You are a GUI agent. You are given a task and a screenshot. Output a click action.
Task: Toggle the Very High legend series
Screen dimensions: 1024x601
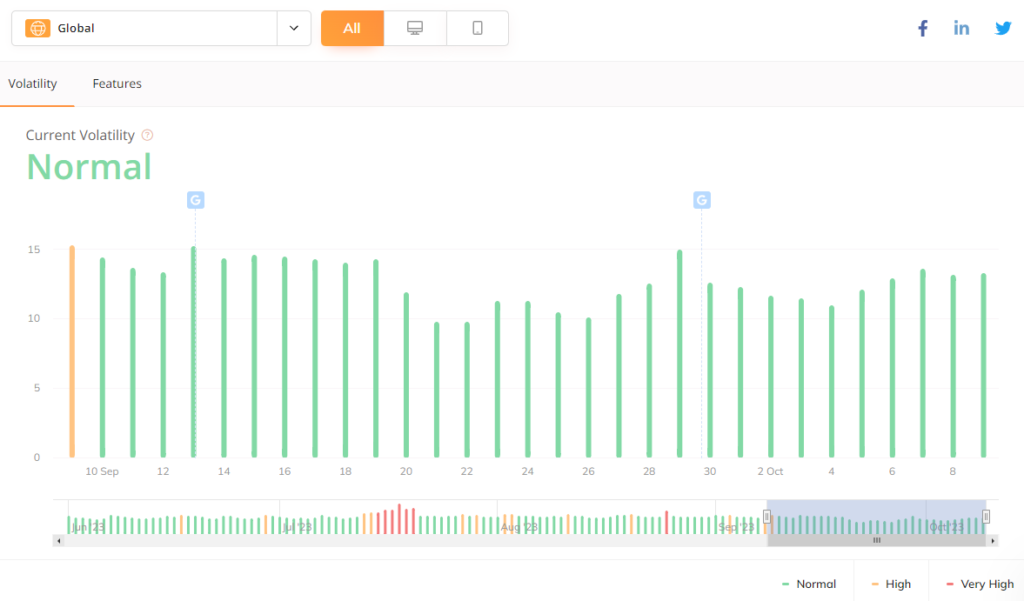click(979, 584)
